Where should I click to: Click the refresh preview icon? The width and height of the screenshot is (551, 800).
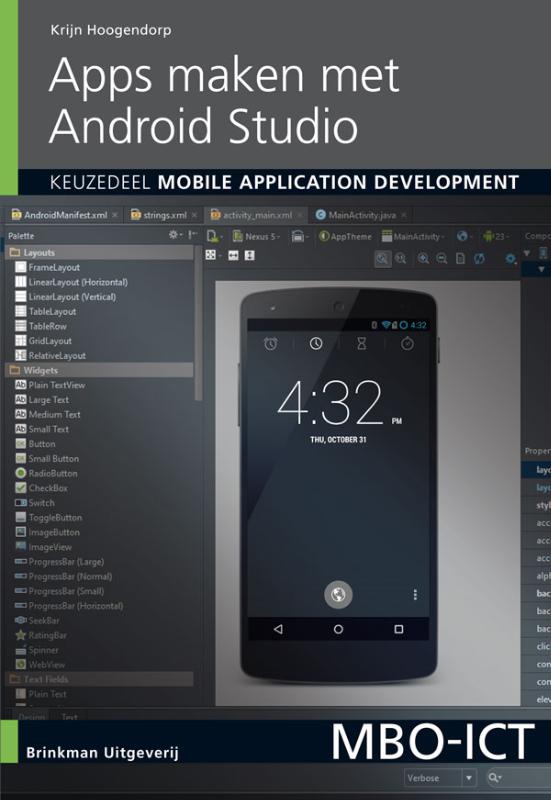click(x=479, y=259)
